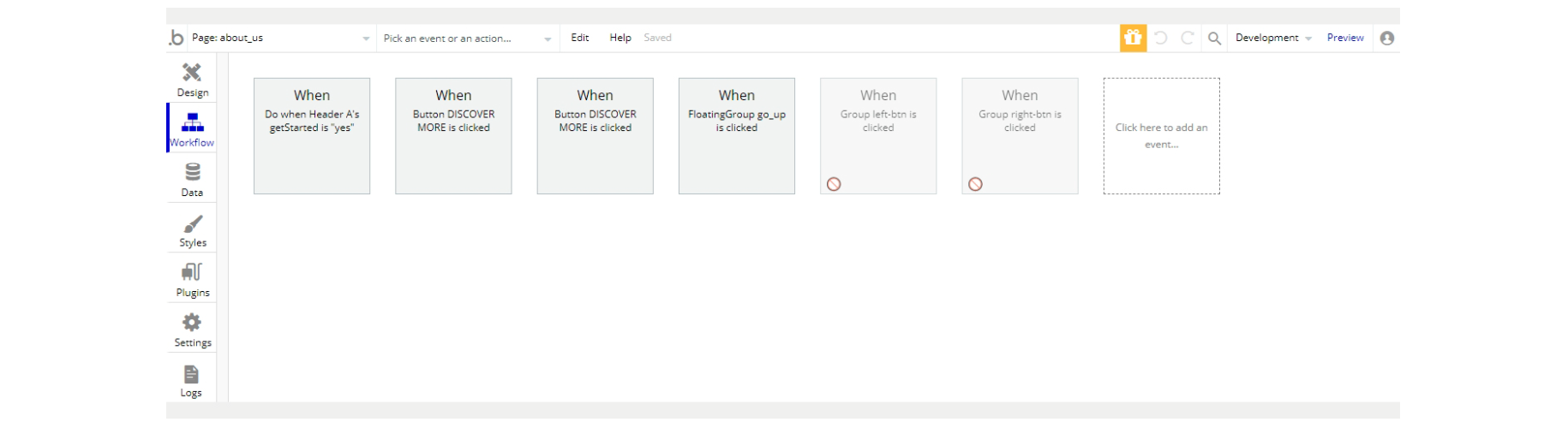Open the Plugins tab icon
Image resolution: width=1568 pixels, height=428 pixels.
[x=192, y=273]
